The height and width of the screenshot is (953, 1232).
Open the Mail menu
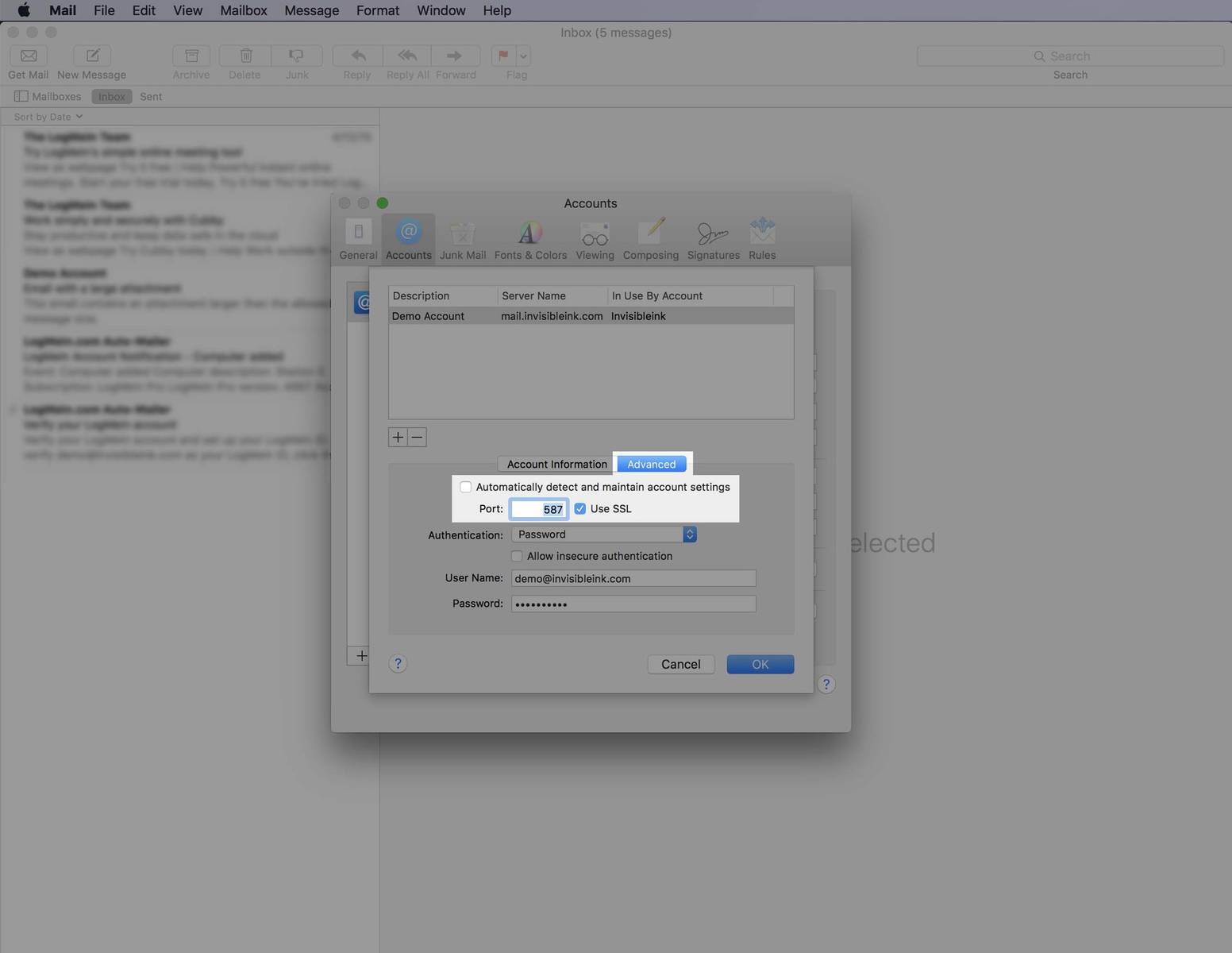pyautogui.click(x=63, y=10)
